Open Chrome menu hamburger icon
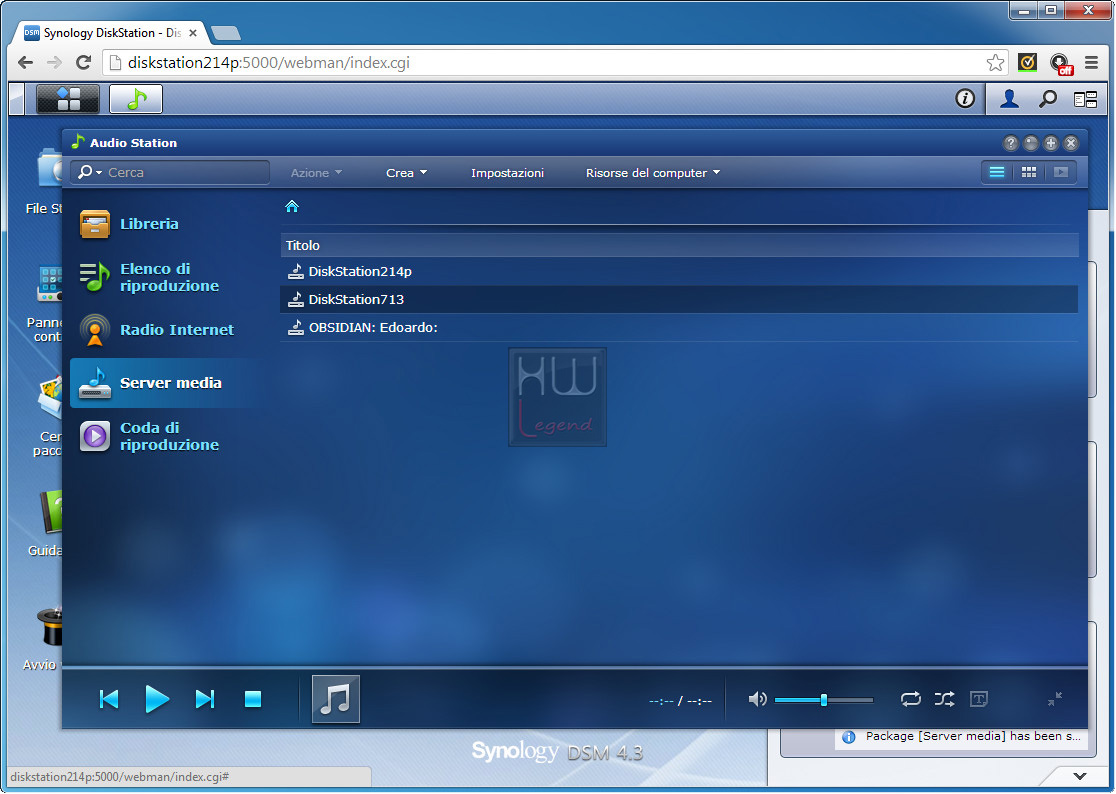Viewport: 1116px width, 794px height. [1091, 63]
